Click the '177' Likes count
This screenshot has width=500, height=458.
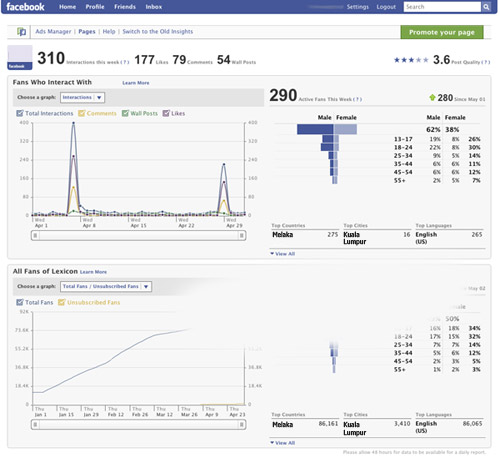tap(144, 60)
